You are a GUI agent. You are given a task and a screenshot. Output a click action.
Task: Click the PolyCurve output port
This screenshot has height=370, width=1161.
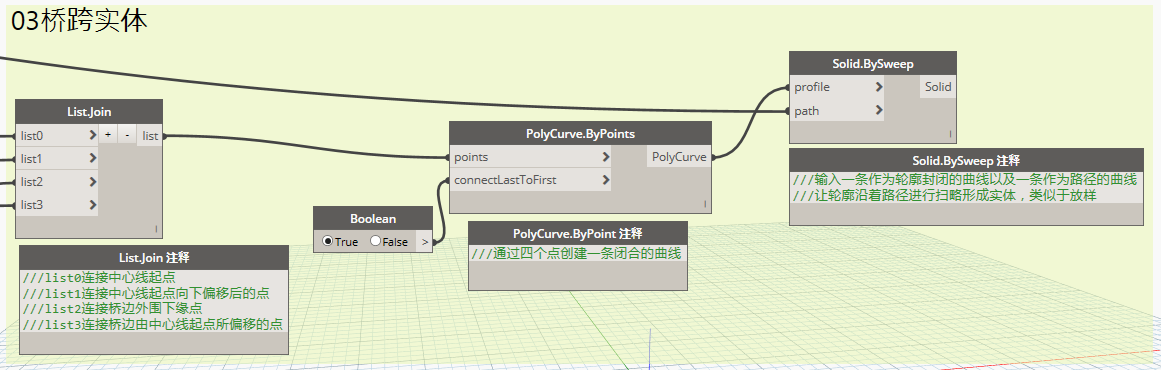tap(679, 157)
